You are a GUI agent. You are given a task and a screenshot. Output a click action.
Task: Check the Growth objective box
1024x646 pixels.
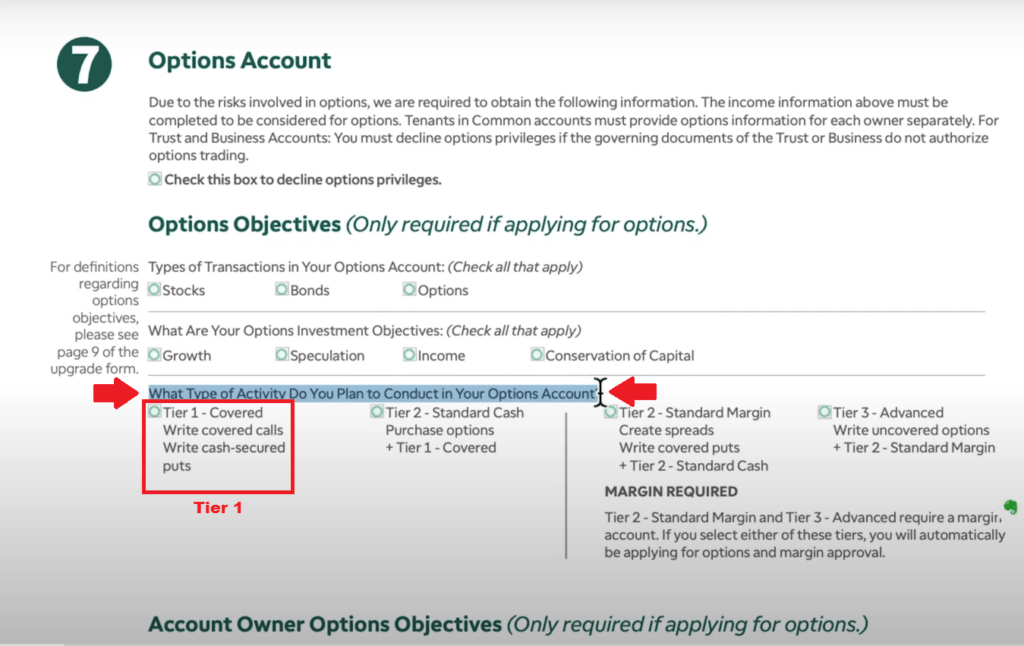155,355
